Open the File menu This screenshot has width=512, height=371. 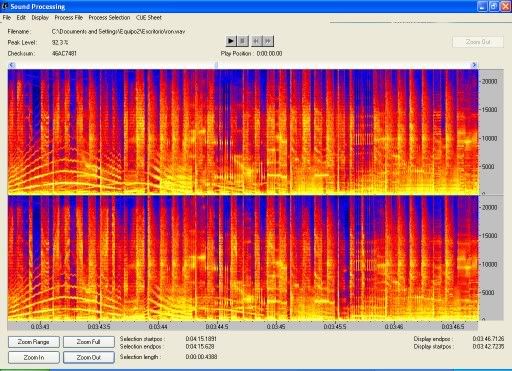pyautogui.click(x=7, y=18)
